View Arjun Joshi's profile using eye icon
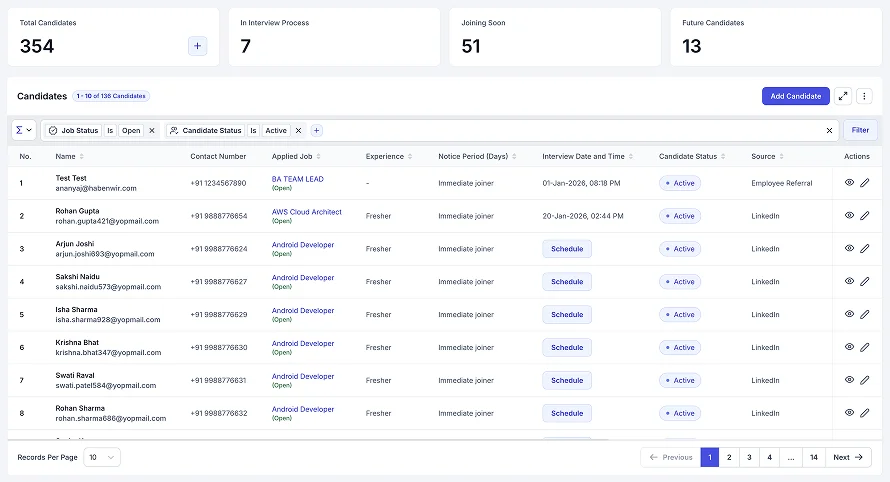890x482 pixels. tap(849, 249)
